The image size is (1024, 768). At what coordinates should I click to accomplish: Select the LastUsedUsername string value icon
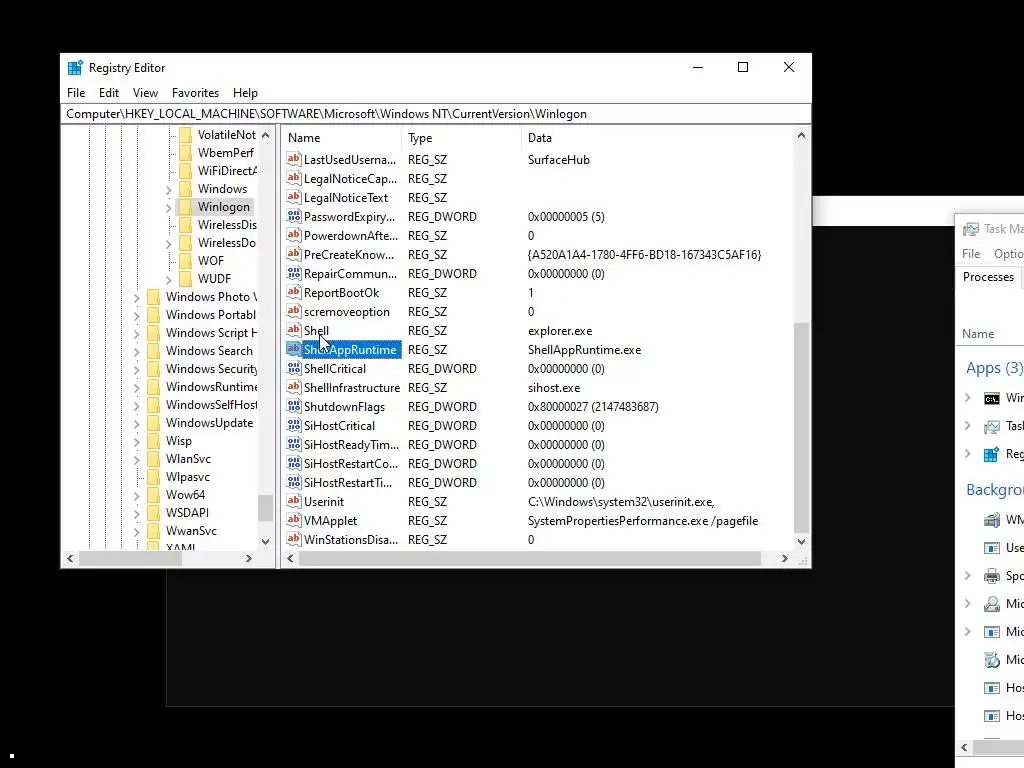294,159
